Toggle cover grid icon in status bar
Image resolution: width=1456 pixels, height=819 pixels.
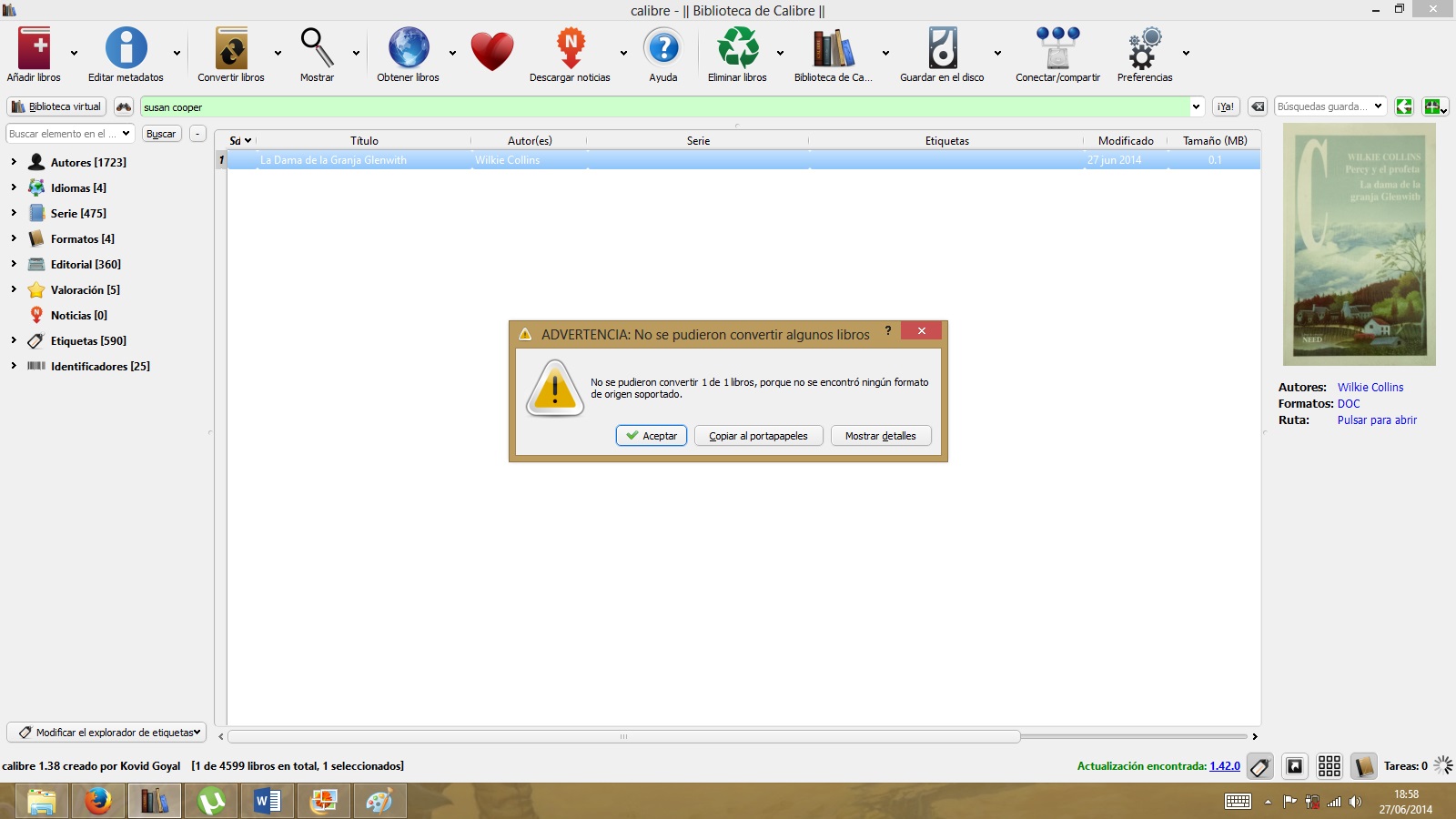1330,766
